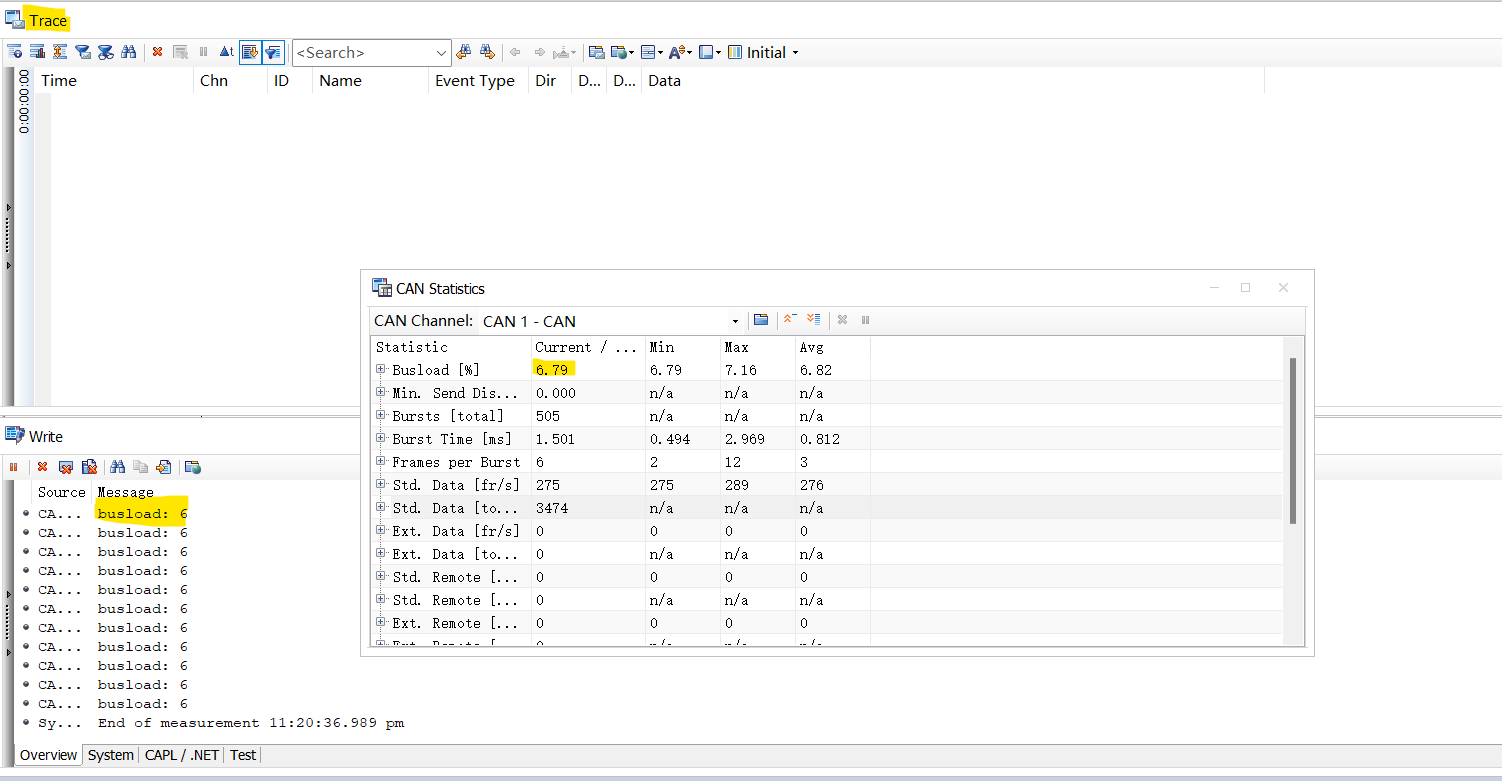This screenshot has width=1502, height=781.
Task: Click the X reset icon in CAN Statistics toolbar
Action: click(842, 320)
